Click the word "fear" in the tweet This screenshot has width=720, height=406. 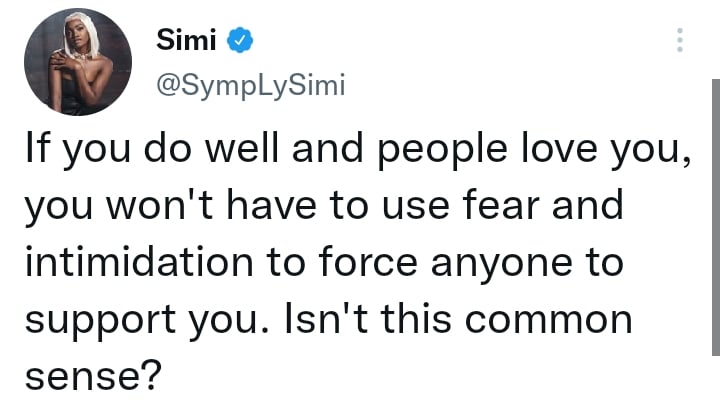pyautogui.click(x=501, y=205)
